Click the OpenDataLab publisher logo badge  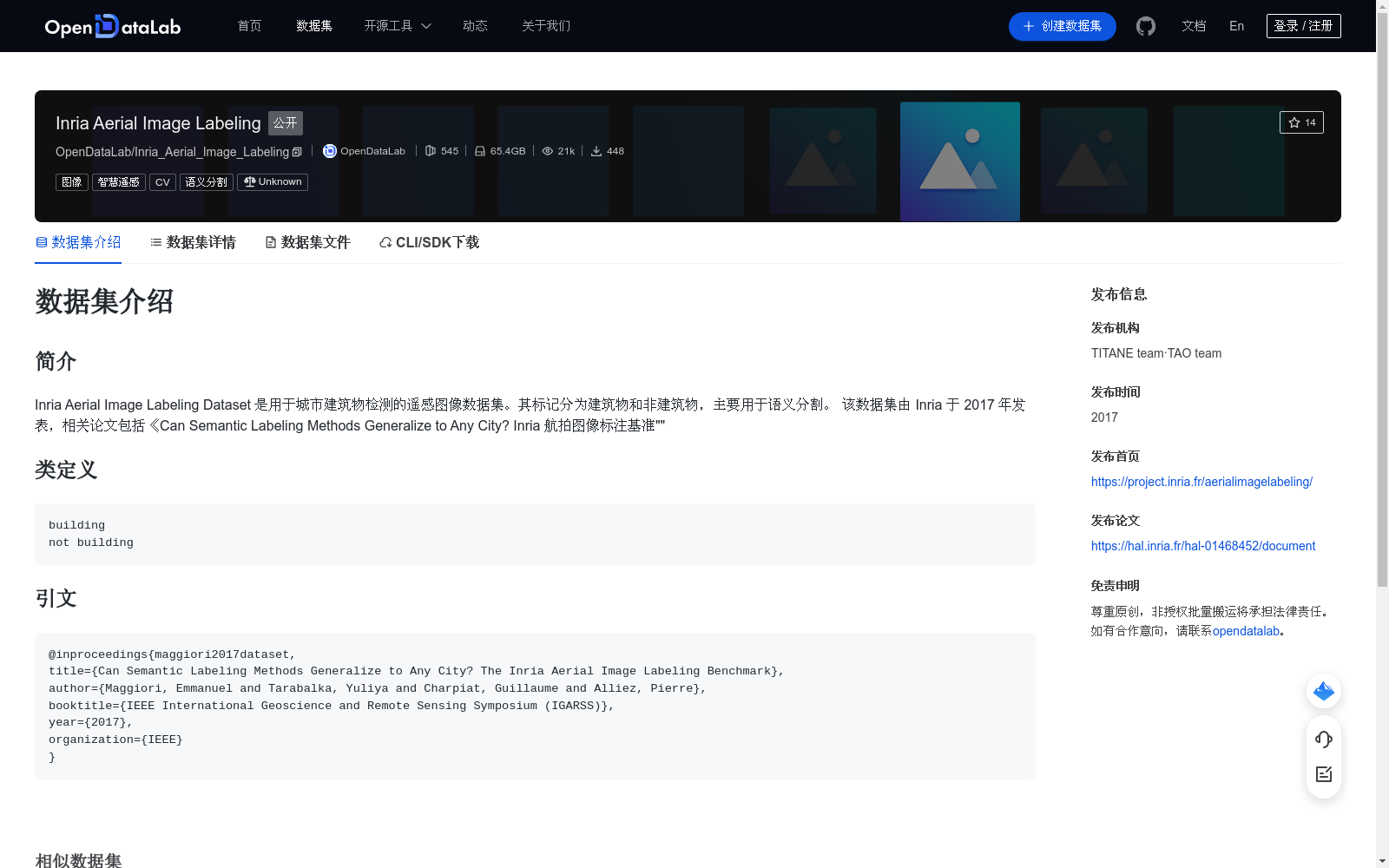pos(330,151)
